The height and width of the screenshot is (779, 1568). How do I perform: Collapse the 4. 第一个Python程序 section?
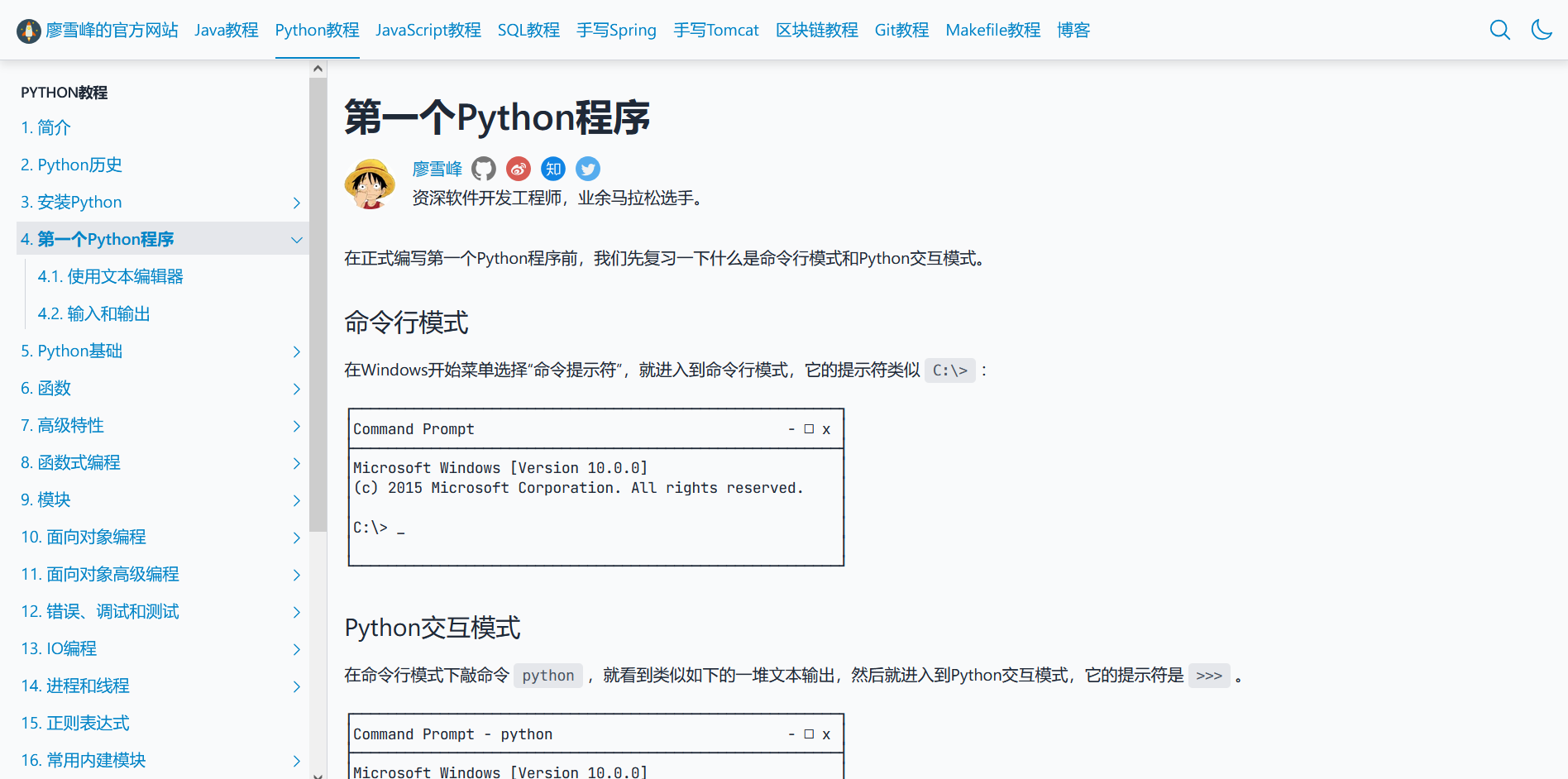[x=296, y=239]
